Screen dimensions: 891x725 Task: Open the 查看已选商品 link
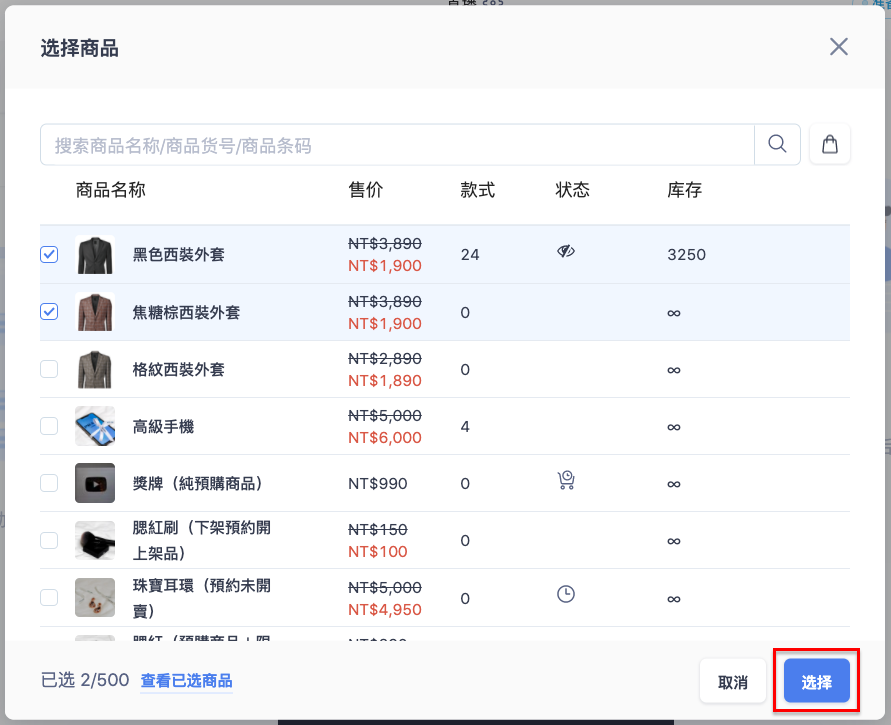click(x=186, y=680)
